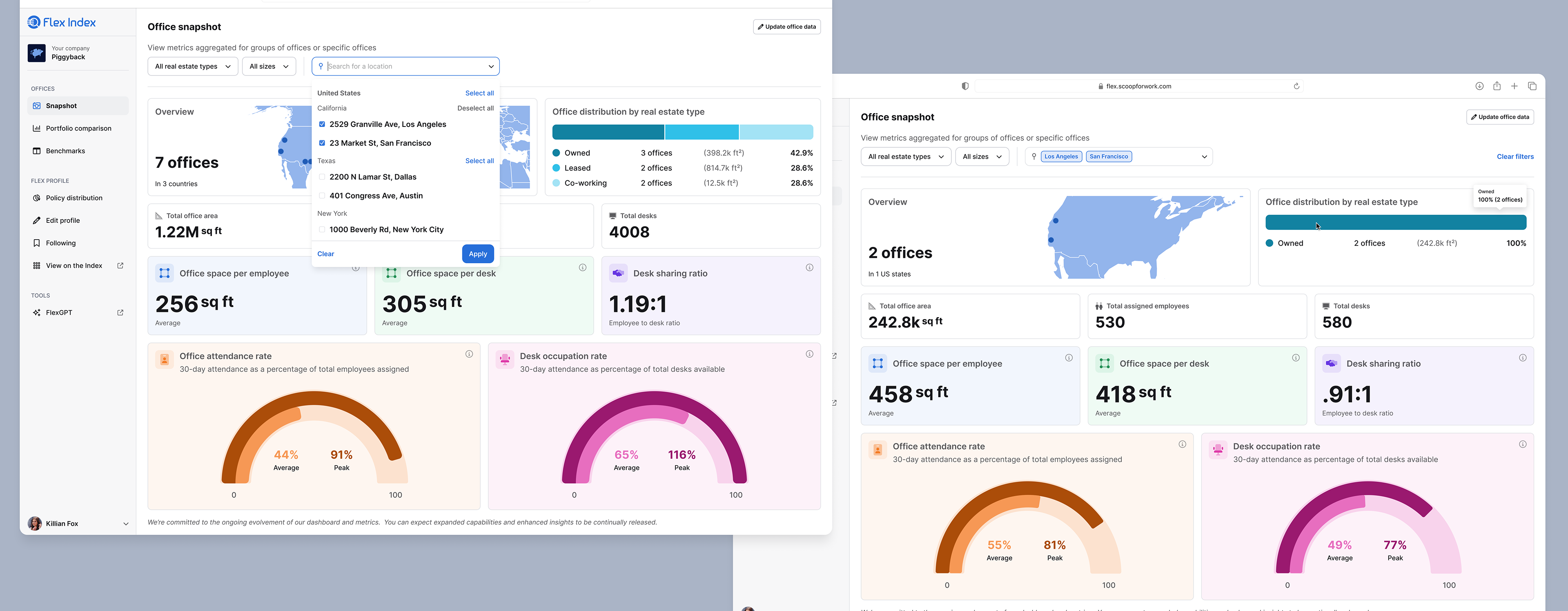Click the Leased segment of distribution bar
Viewport: 1568px width, 611px height.
701,132
